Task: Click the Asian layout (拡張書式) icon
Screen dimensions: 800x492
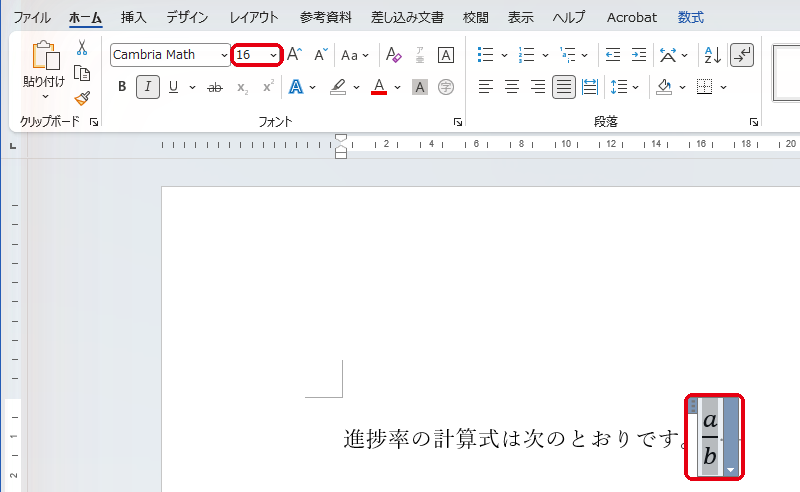Action: point(668,55)
